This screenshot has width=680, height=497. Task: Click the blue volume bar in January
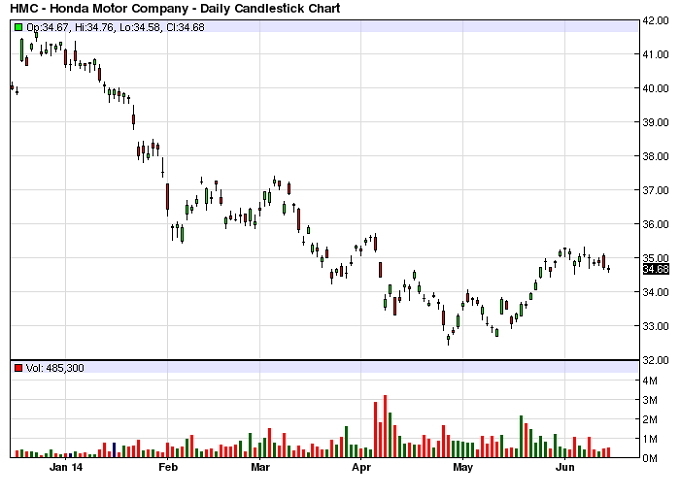[115, 451]
